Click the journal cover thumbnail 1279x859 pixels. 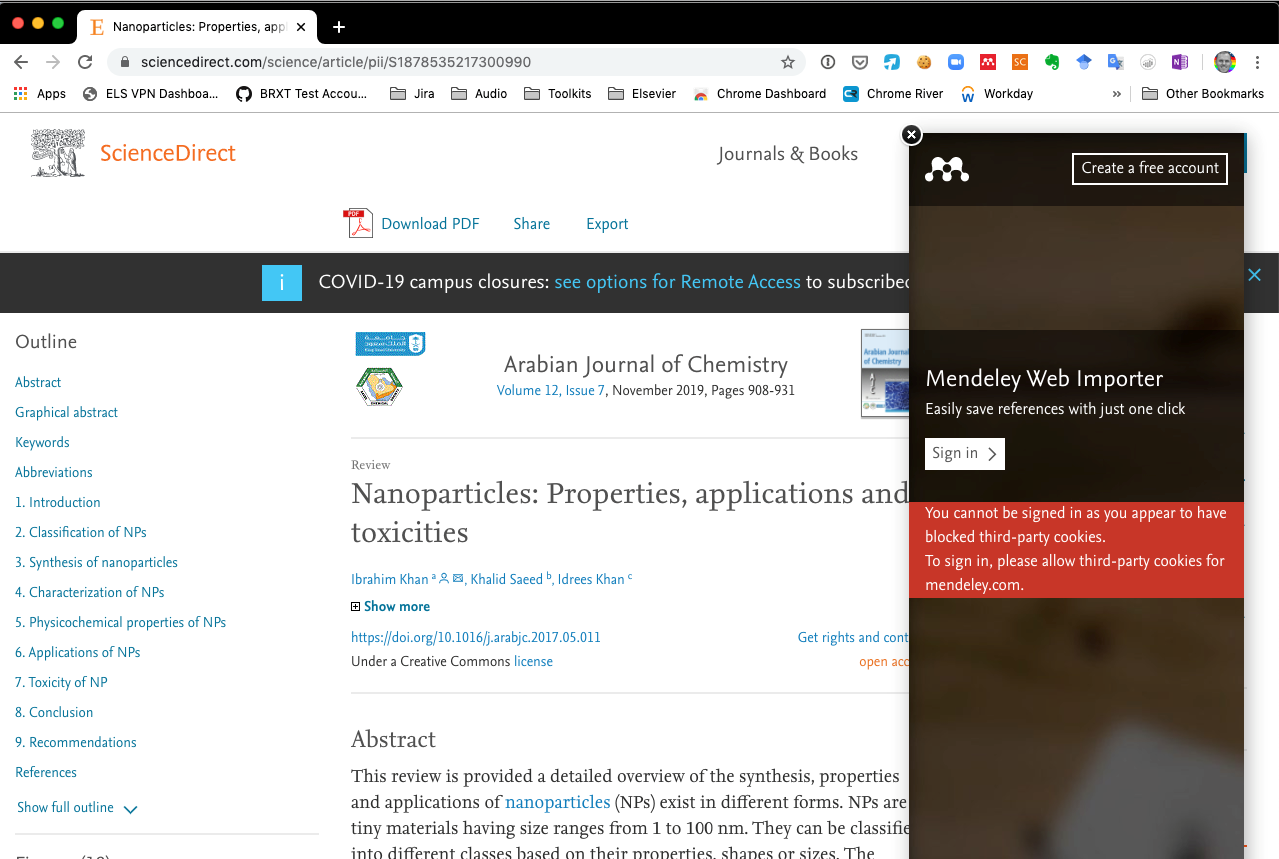[x=885, y=373]
